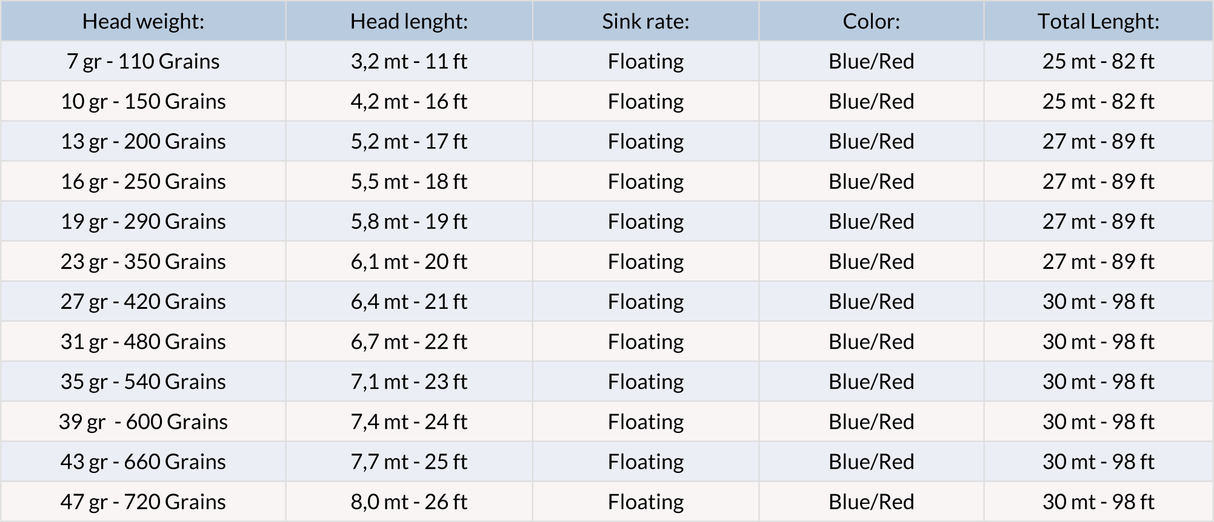Image resolution: width=1214 pixels, height=522 pixels.
Task: Select the 'Sink rate:' column header
Action: pos(646,21)
